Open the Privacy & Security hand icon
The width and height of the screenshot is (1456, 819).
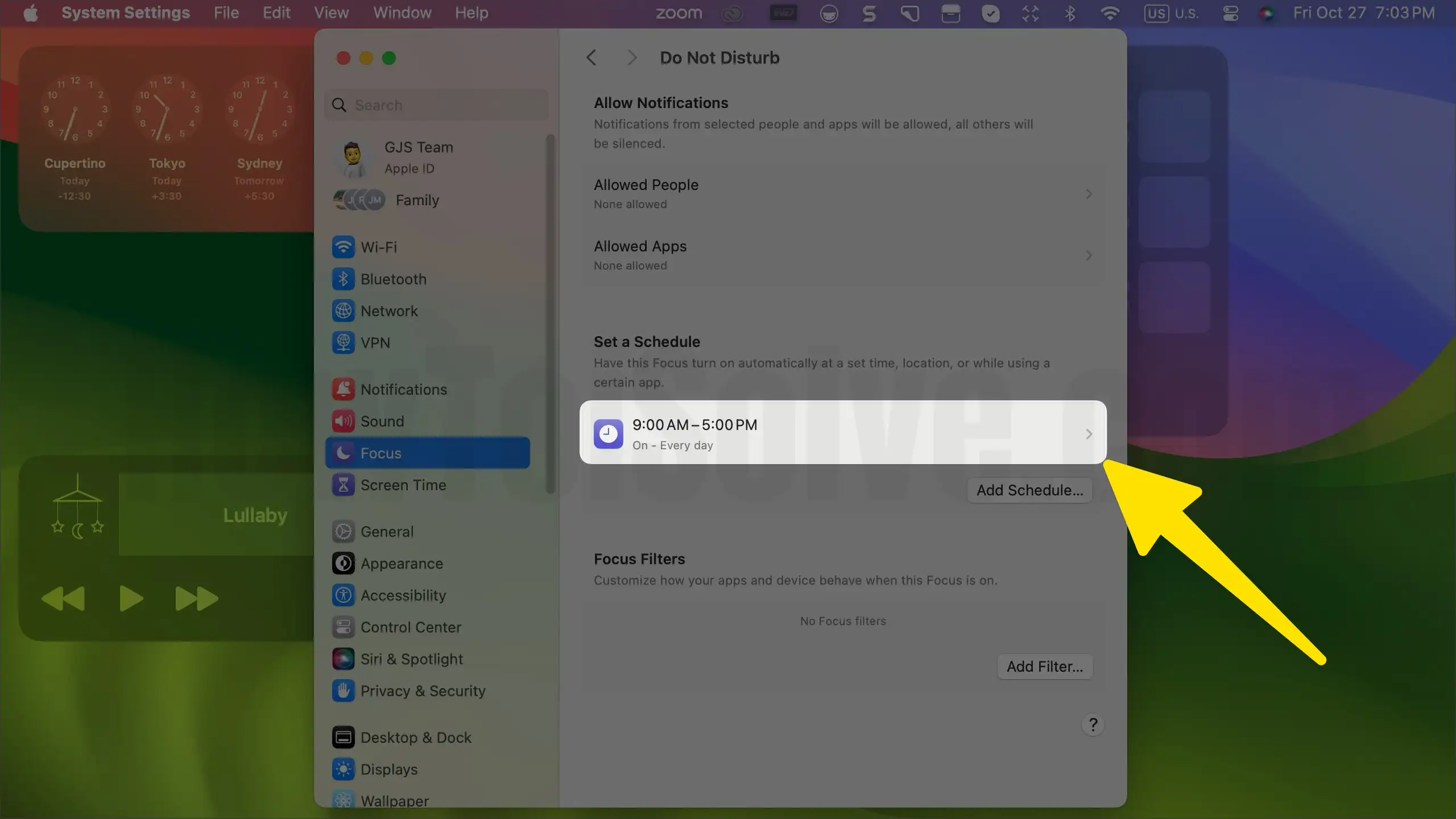343,691
